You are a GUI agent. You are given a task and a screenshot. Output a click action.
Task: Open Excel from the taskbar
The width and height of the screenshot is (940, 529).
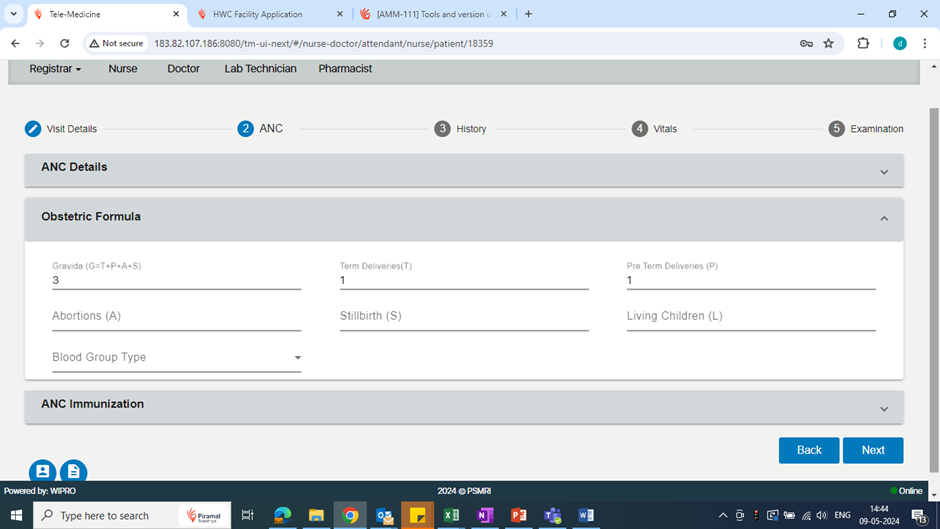tap(451, 515)
